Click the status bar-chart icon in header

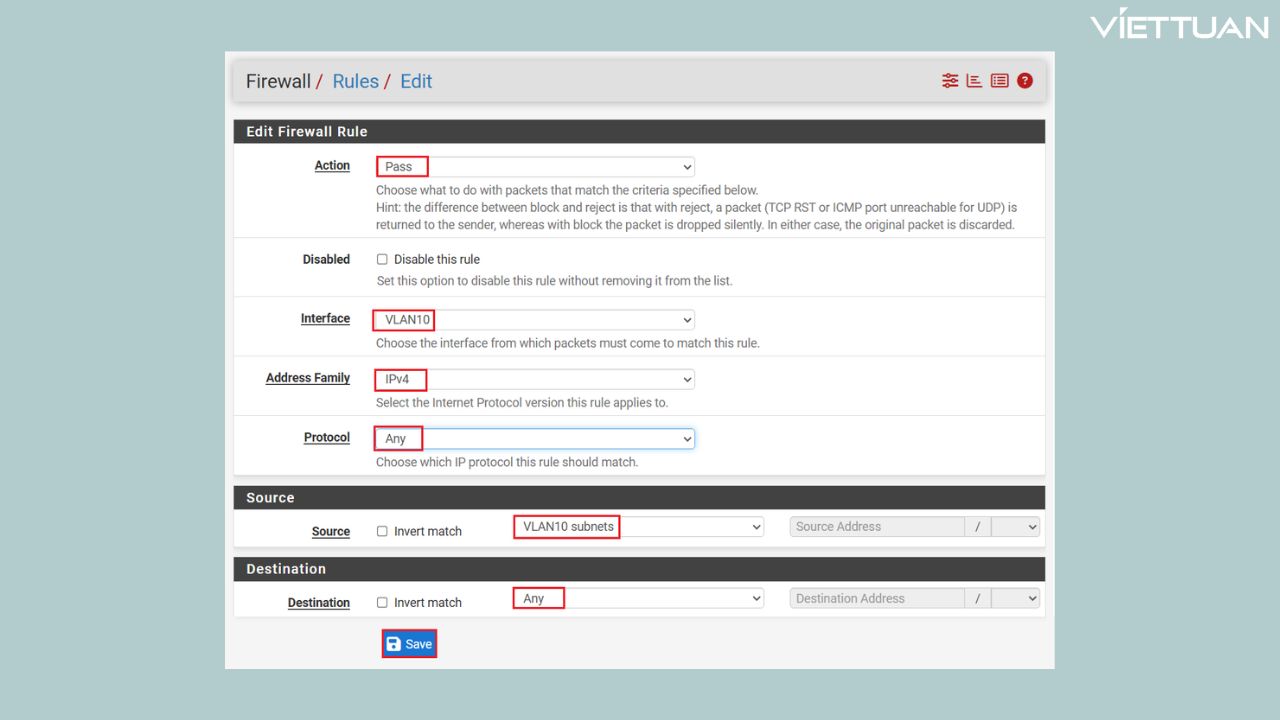point(974,81)
